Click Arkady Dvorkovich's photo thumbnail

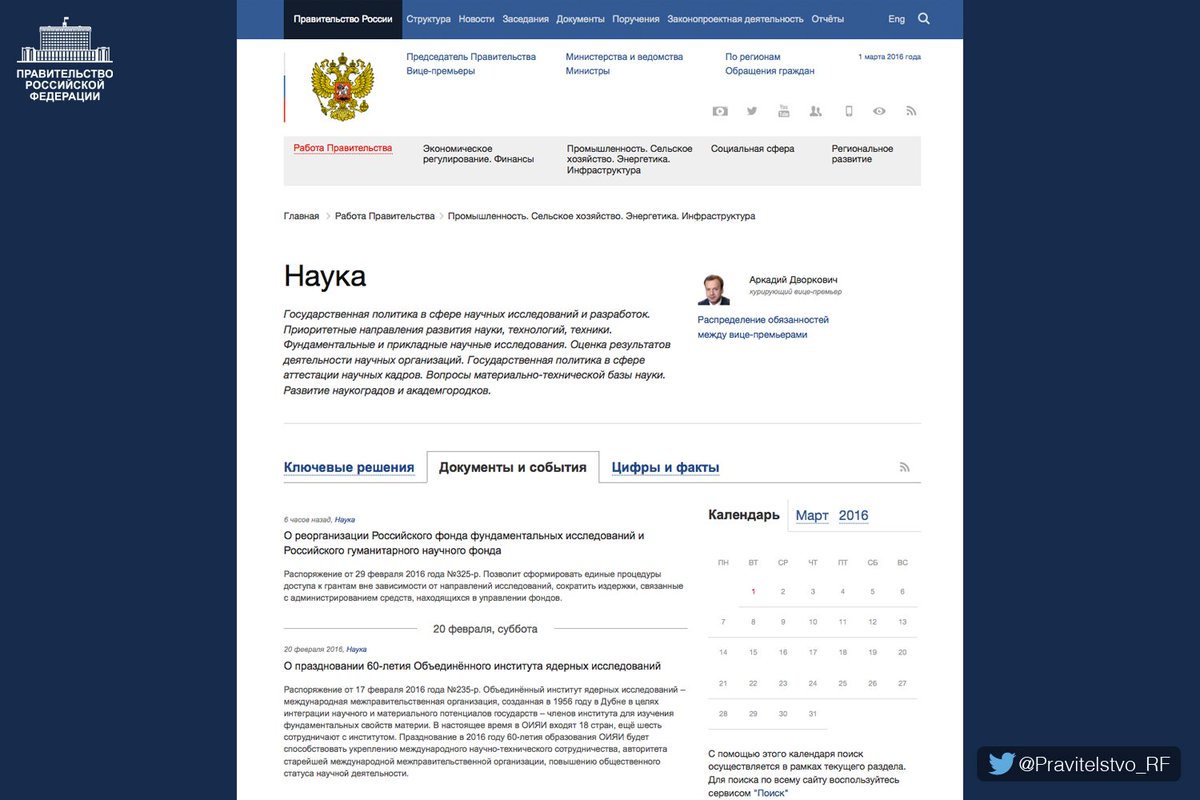tap(713, 289)
